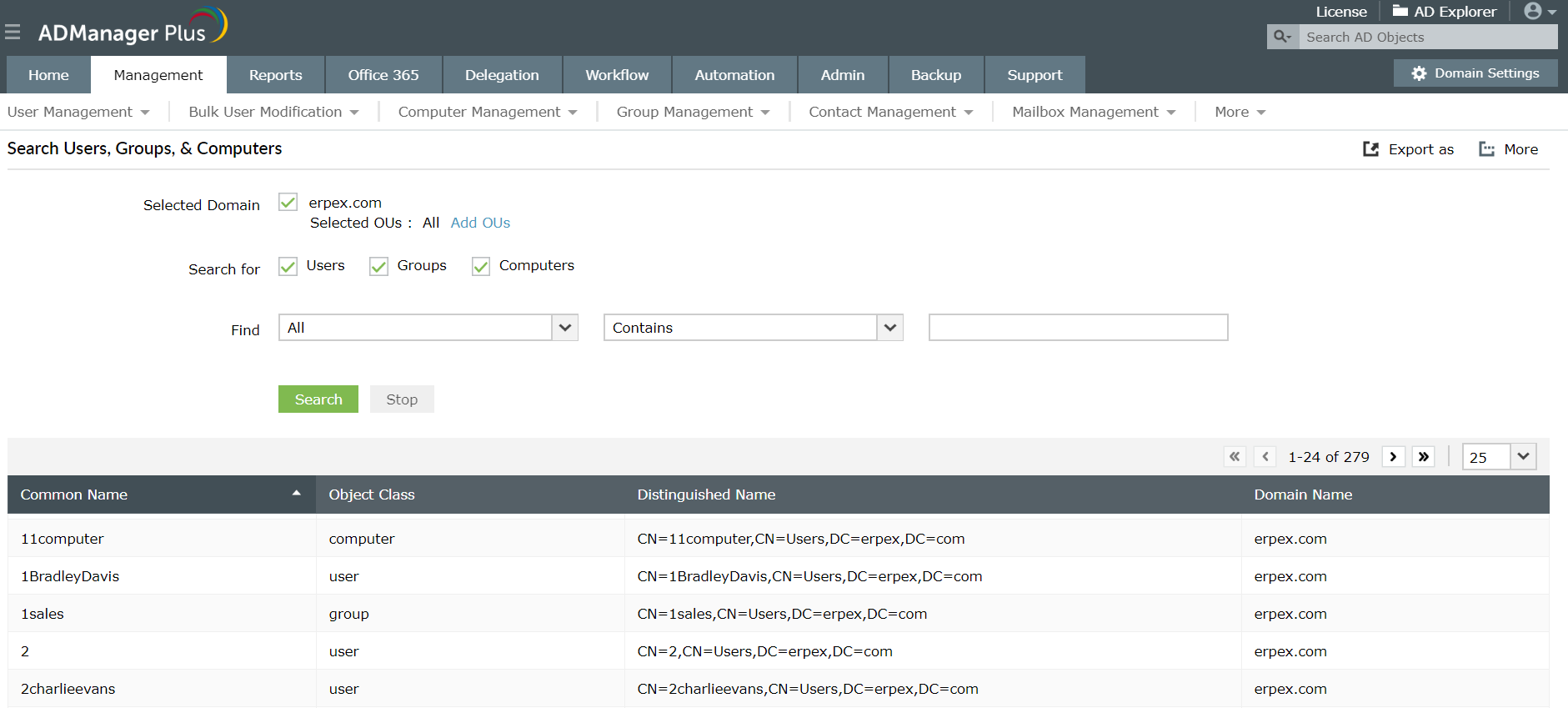Click the Stop button

click(402, 399)
